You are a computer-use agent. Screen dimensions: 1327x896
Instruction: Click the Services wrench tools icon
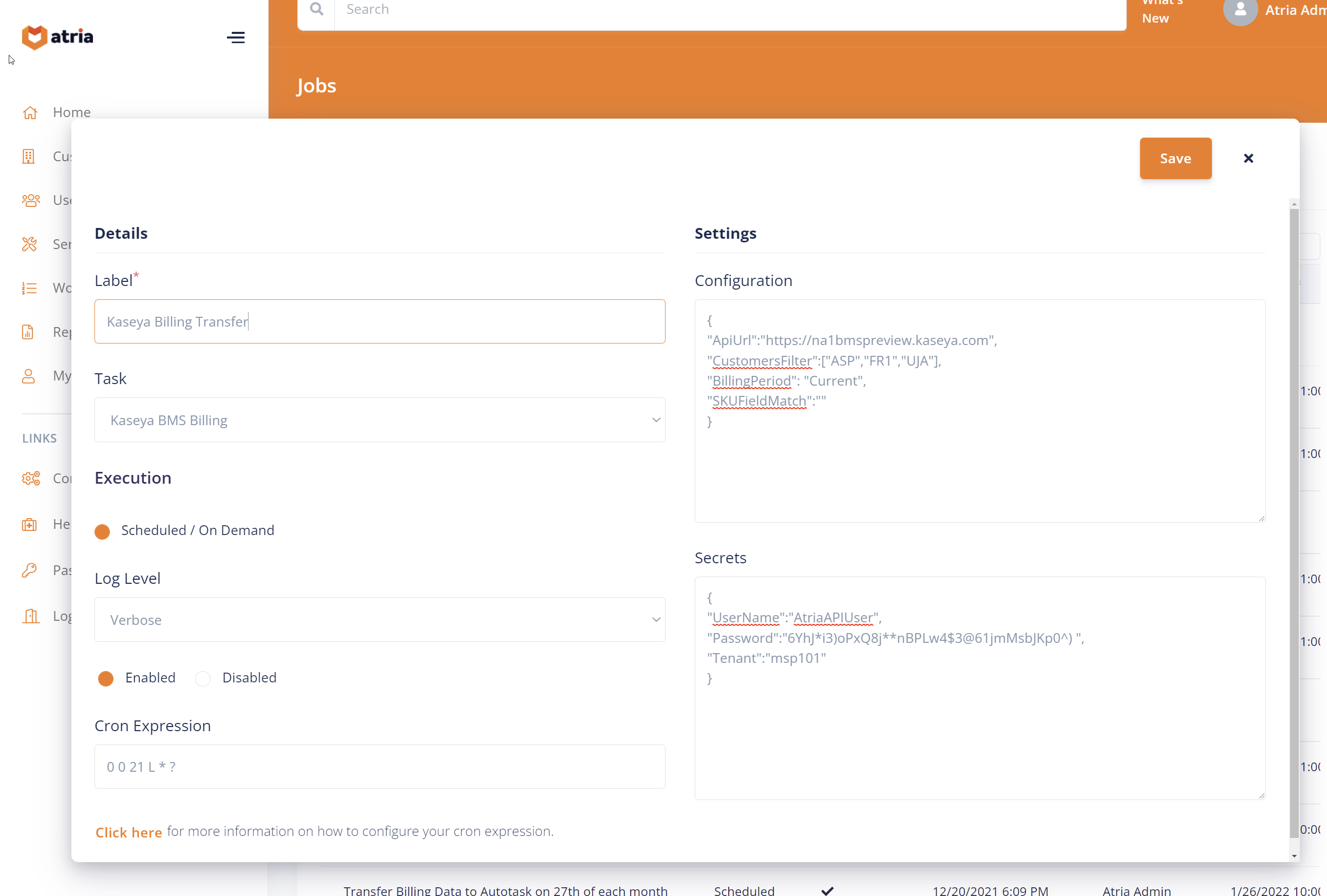(x=30, y=244)
